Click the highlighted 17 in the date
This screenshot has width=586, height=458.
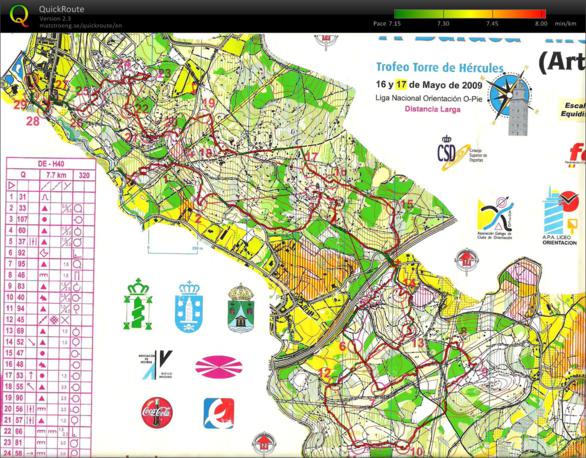click(401, 84)
